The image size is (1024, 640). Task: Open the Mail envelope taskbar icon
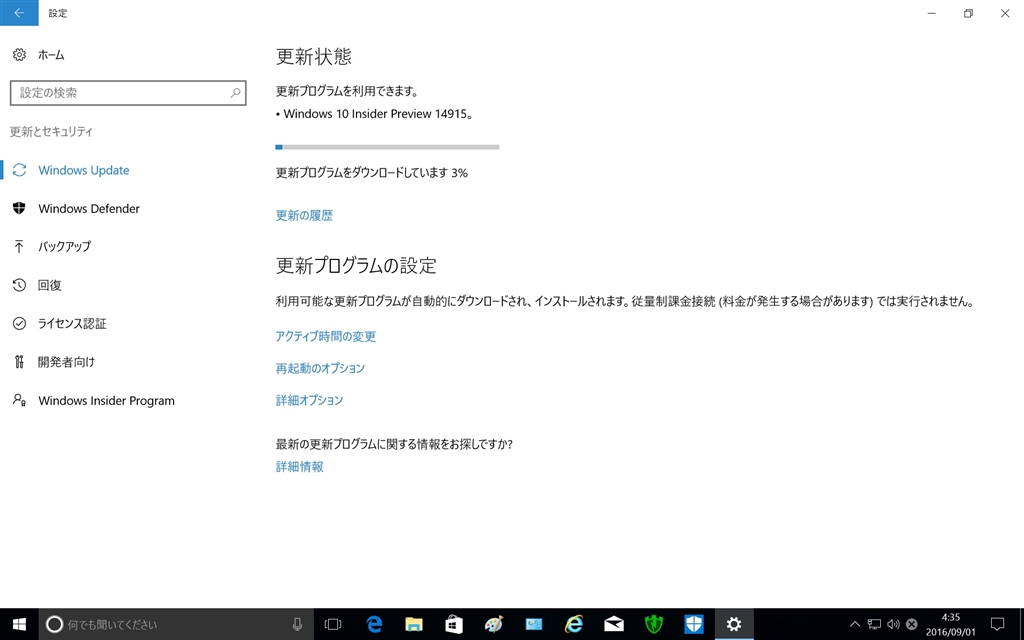[x=614, y=624]
